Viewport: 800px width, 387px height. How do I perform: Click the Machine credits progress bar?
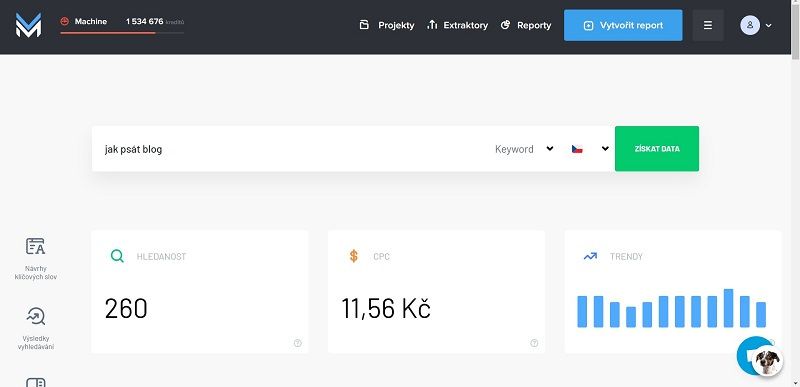pos(122,33)
